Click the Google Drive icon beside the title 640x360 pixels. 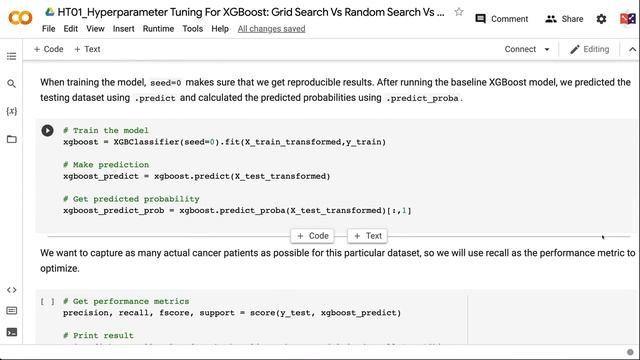click(x=50, y=12)
